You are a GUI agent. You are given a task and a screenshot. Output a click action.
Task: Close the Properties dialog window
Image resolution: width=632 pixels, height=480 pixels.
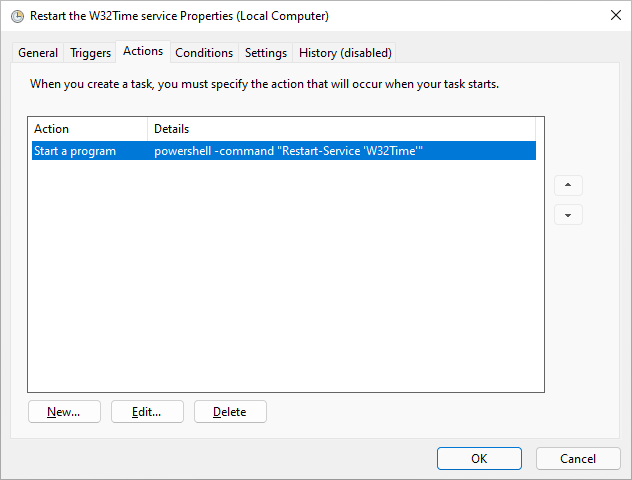coord(615,15)
